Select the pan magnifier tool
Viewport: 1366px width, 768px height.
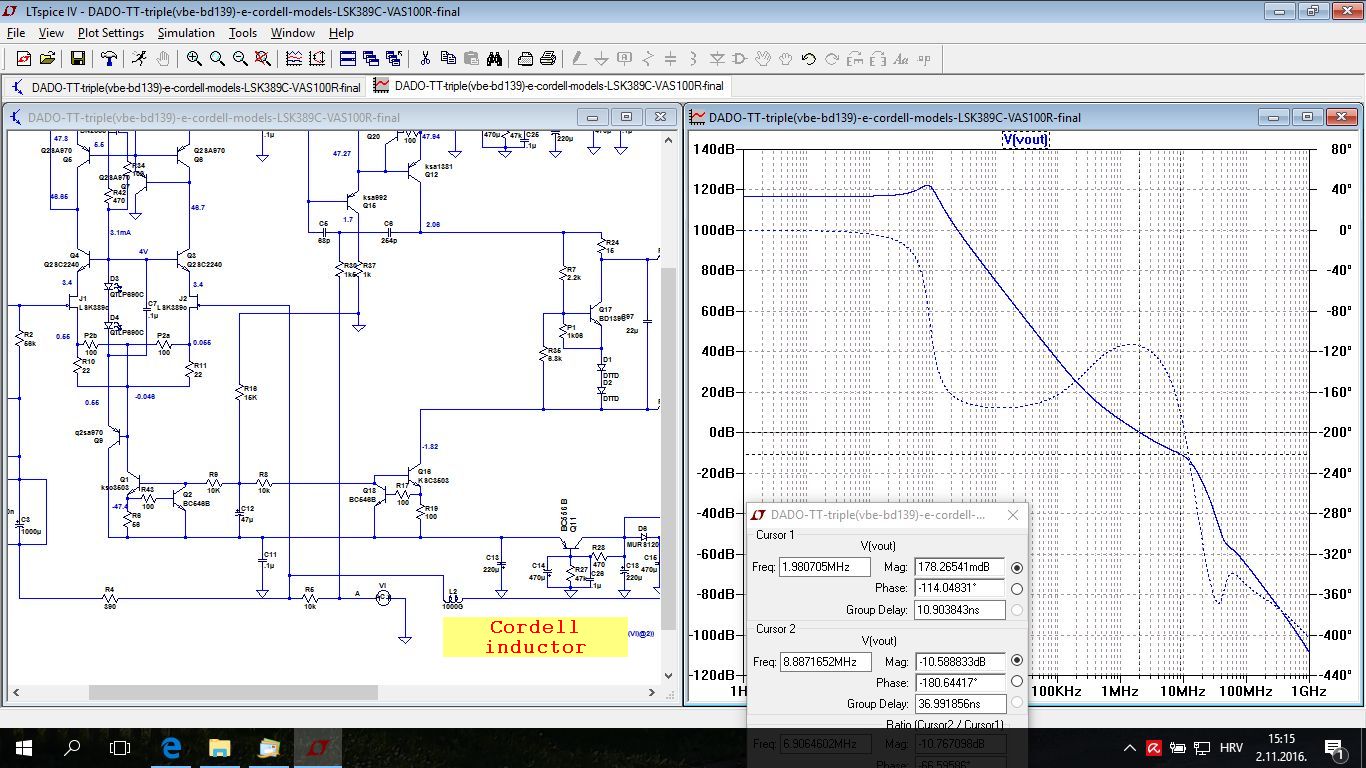coord(217,59)
